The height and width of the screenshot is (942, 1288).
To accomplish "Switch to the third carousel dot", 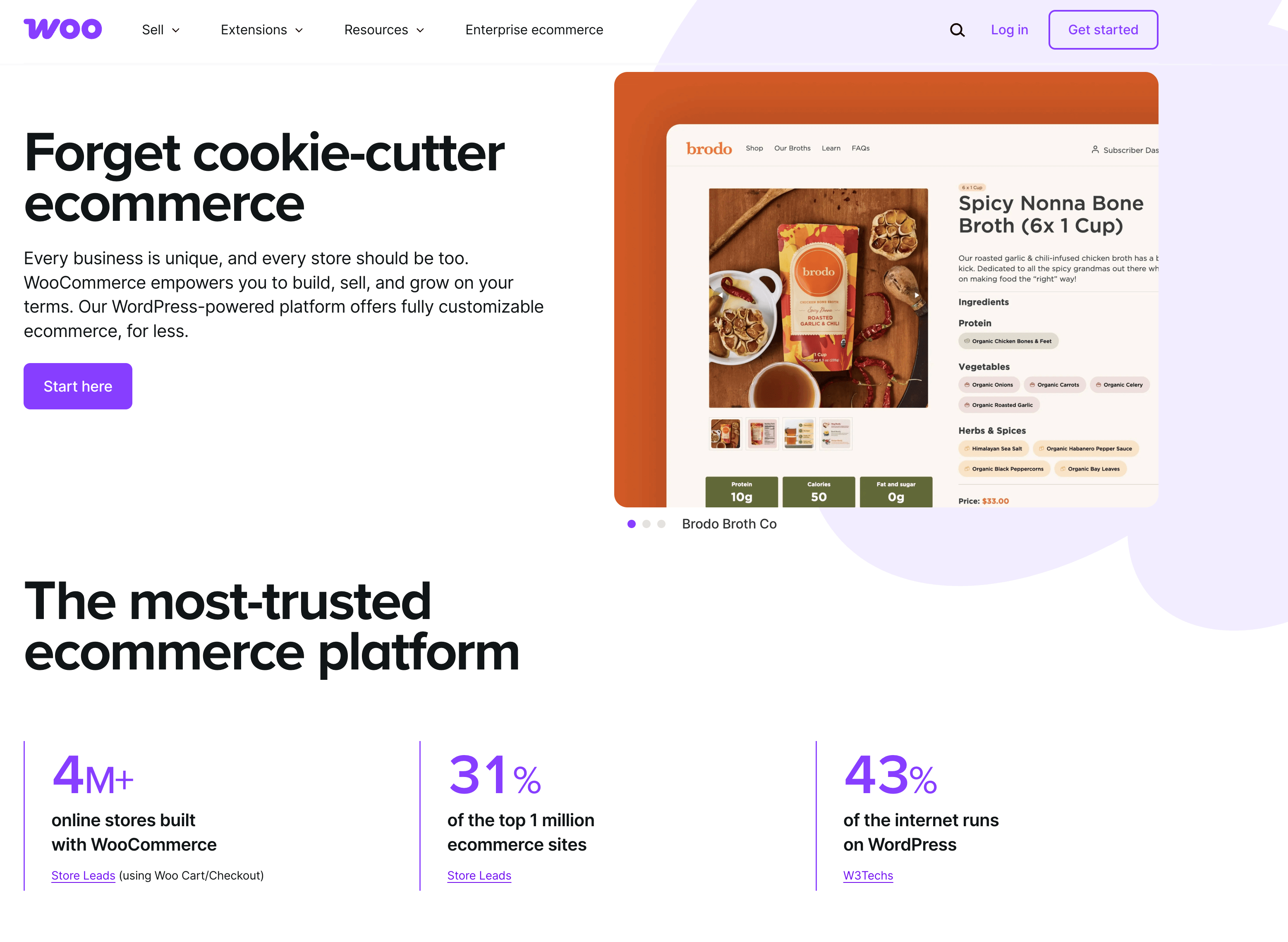I will (661, 524).
